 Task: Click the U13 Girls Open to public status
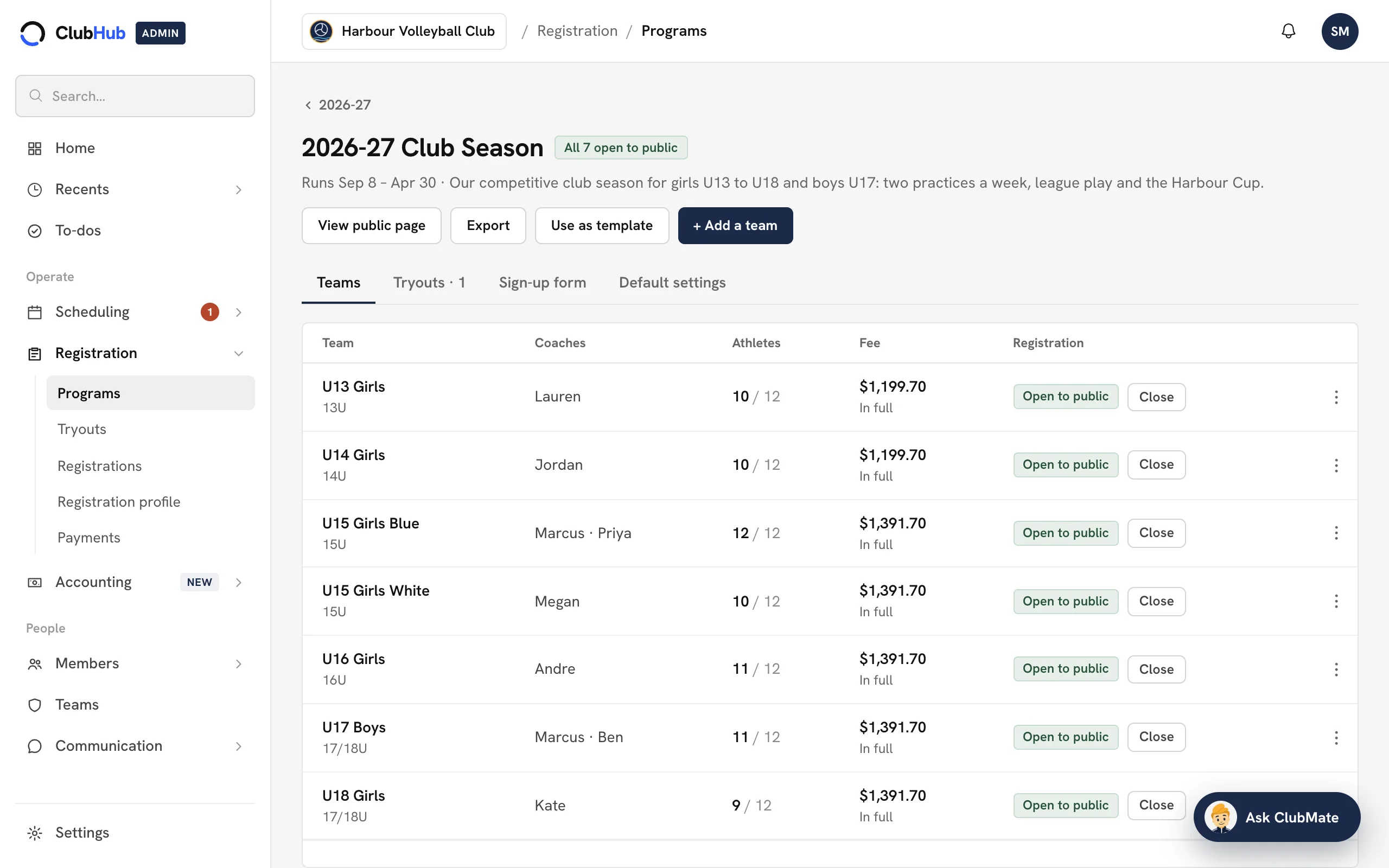click(x=1065, y=397)
